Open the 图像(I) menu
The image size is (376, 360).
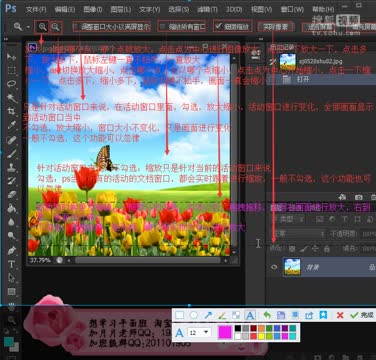[93, 9]
